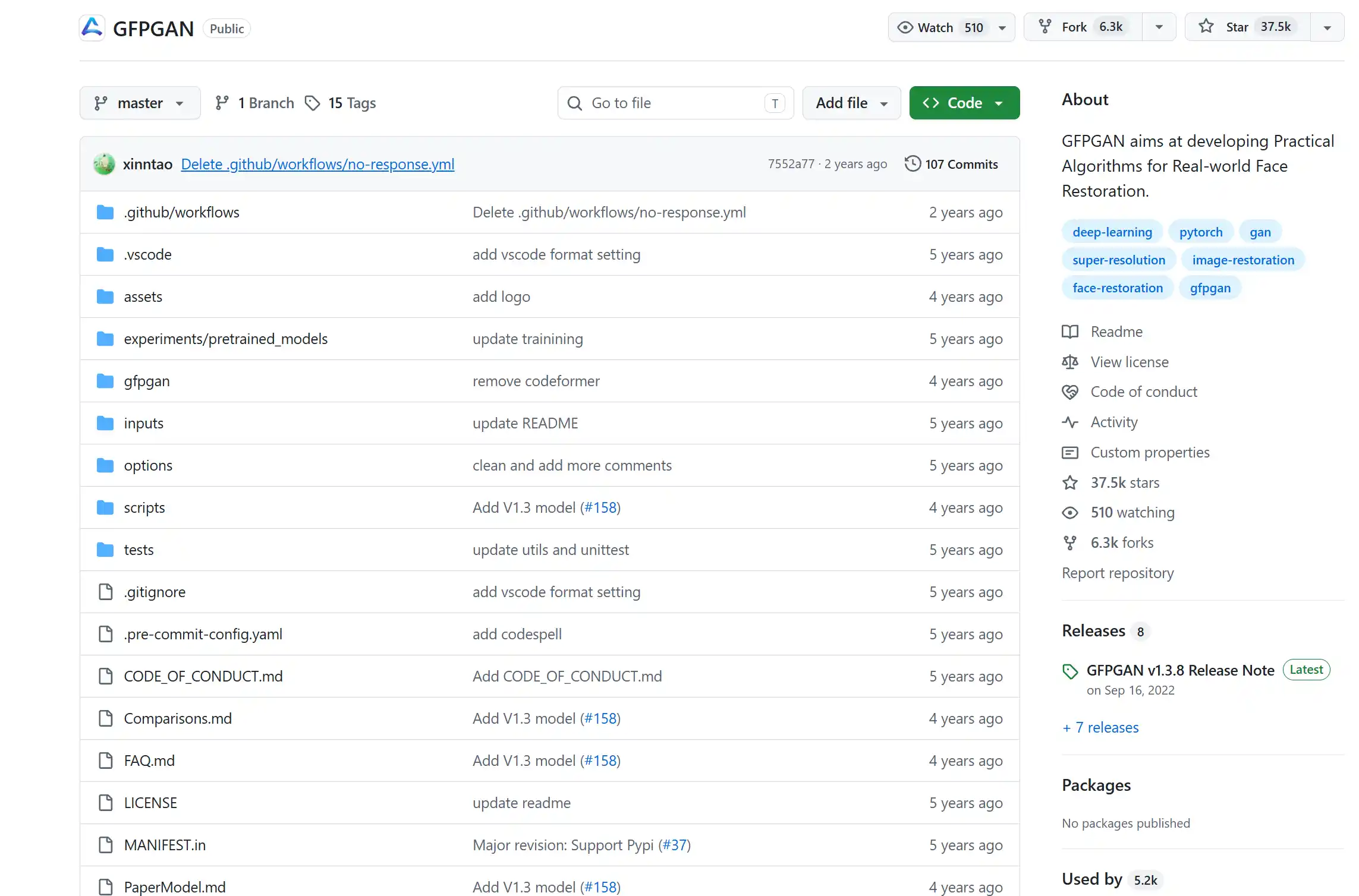This screenshot has height=896, width=1359.
Task: Click the Packages heading link
Action: pyautogui.click(x=1096, y=785)
